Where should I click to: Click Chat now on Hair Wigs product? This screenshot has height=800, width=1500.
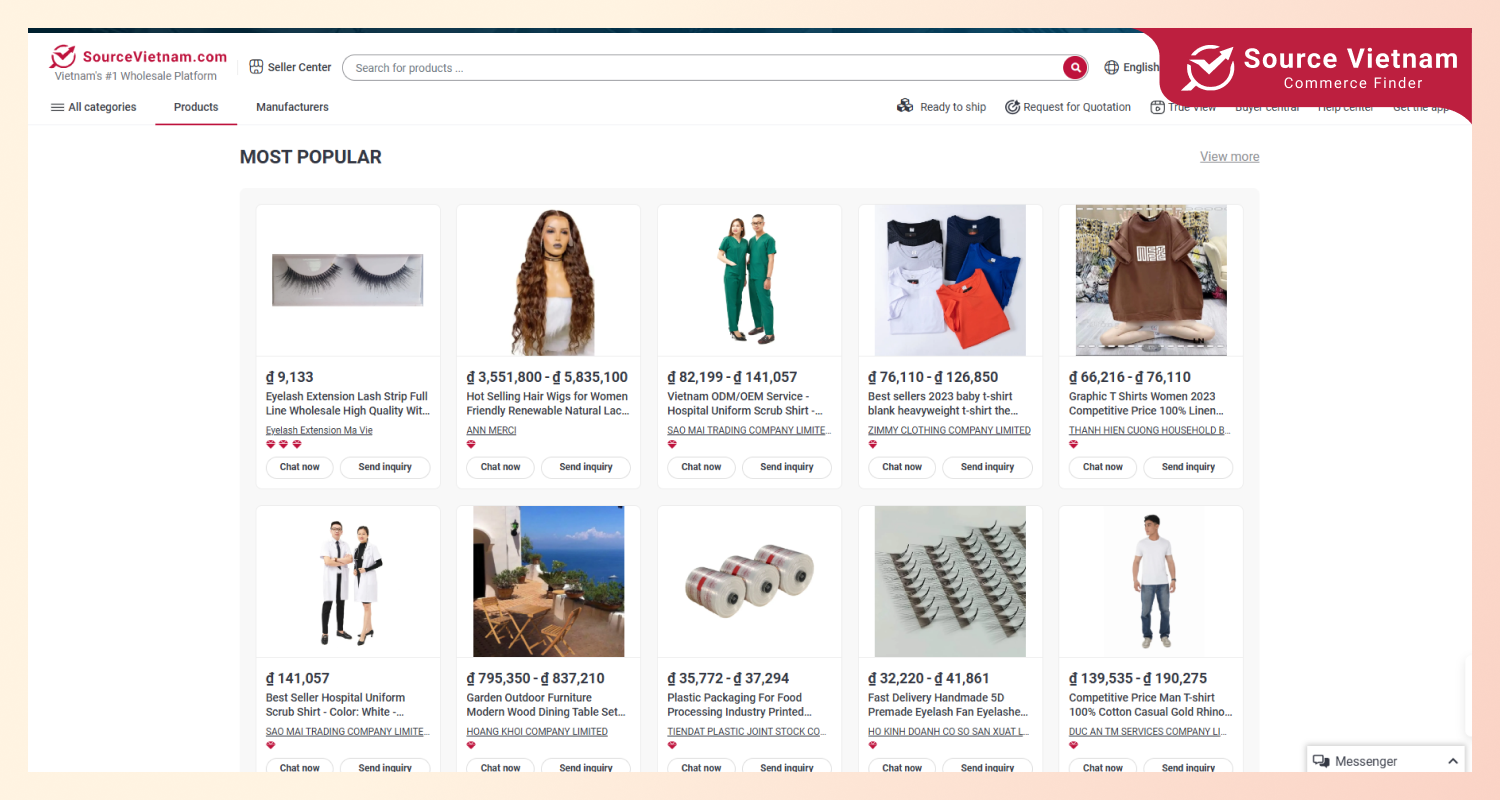[x=501, y=467]
